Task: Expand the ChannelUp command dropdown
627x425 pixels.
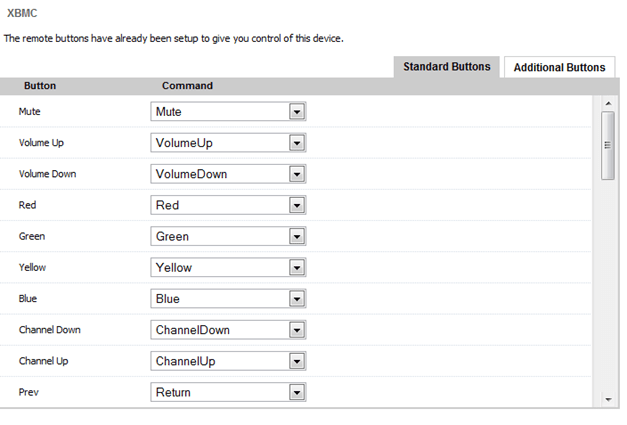Action: coord(296,361)
